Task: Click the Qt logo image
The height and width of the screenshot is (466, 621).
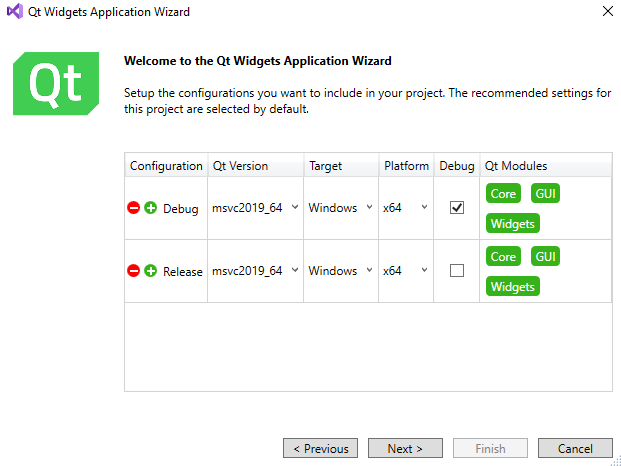Action: pos(56,84)
